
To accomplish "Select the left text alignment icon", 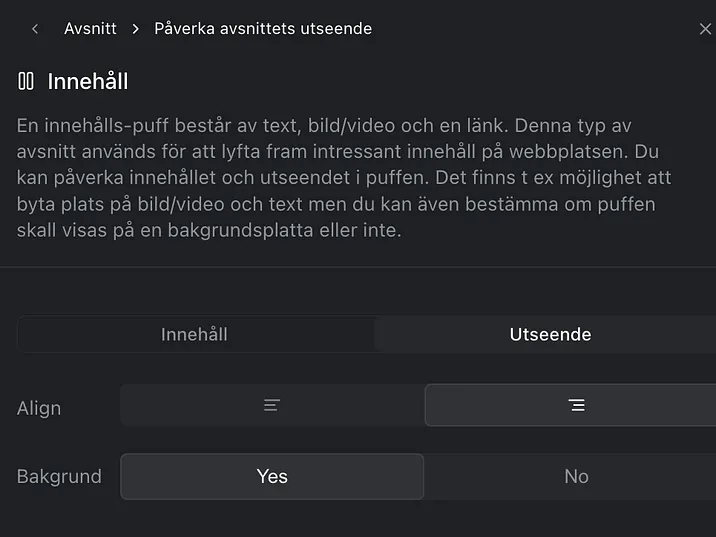I will tap(272, 405).
